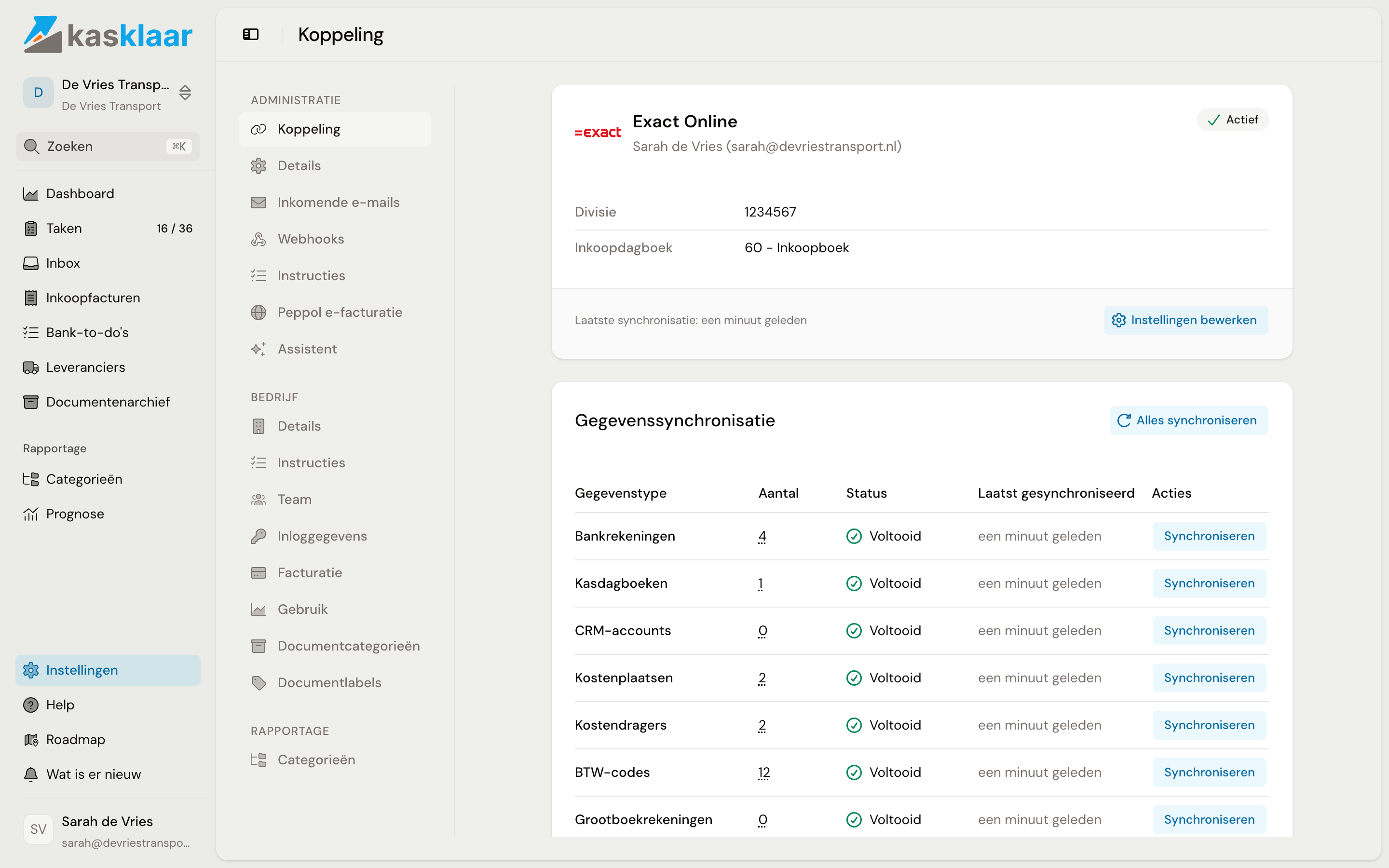Image resolution: width=1389 pixels, height=868 pixels.
Task: Open Leveranciers page
Action: pos(108,367)
